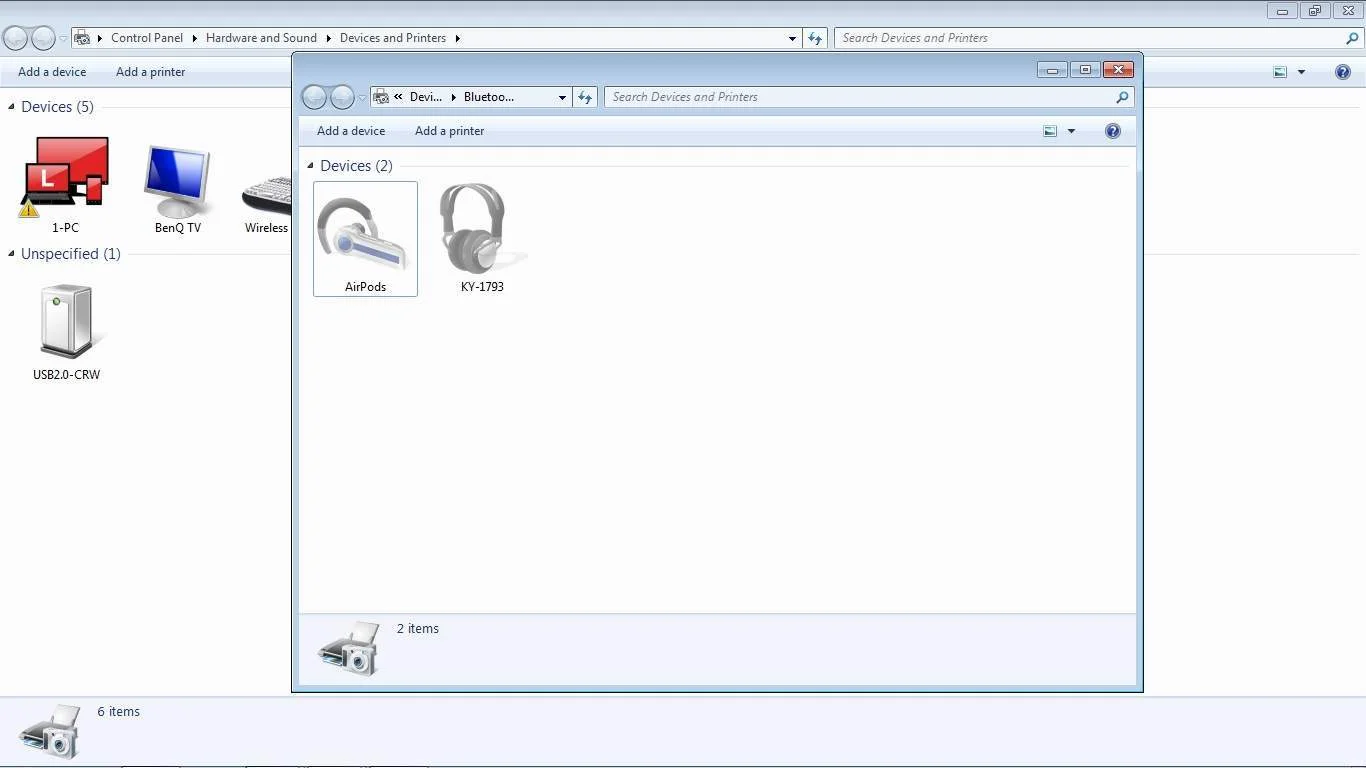The width and height of the screenshot is (1366, 768).
Task: Collapse the Devices (2) group
Action: [x=310, y=166]
